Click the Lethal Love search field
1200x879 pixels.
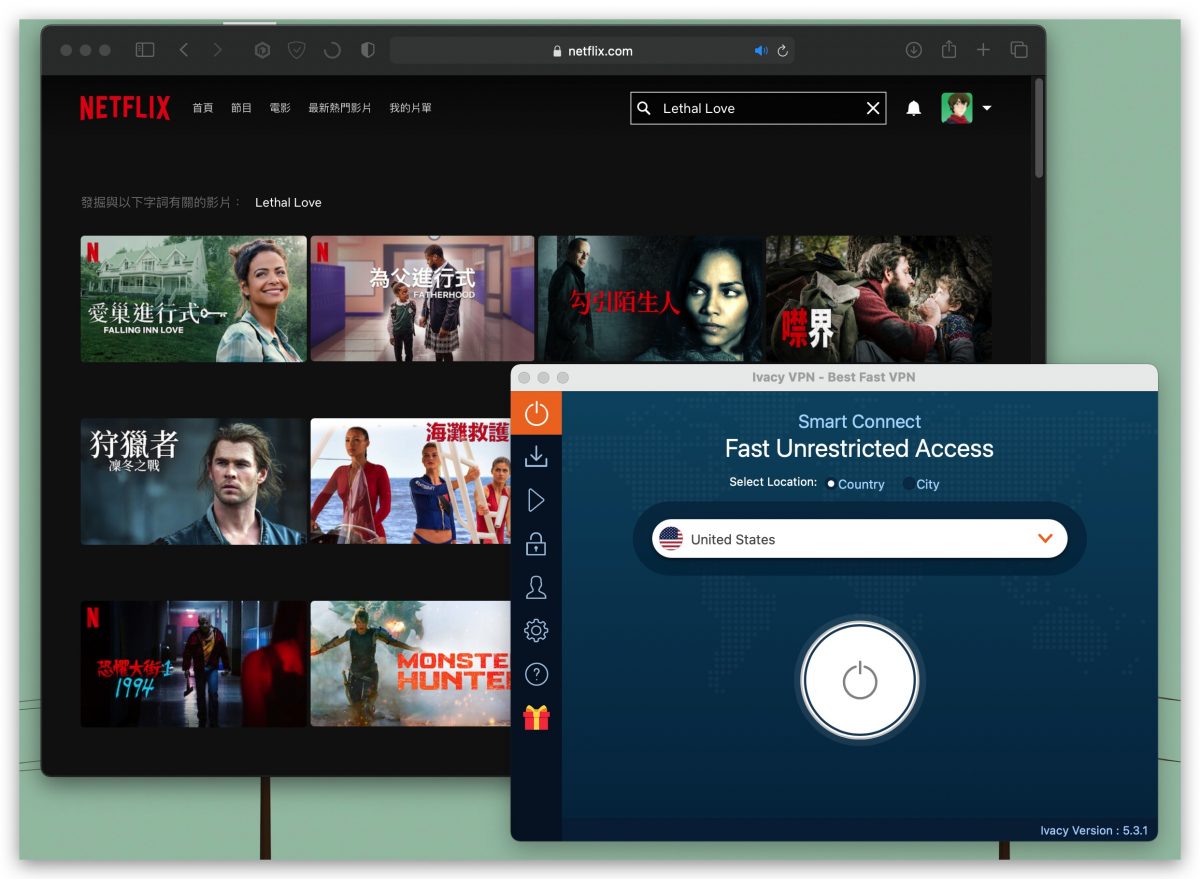coord(758,108)
